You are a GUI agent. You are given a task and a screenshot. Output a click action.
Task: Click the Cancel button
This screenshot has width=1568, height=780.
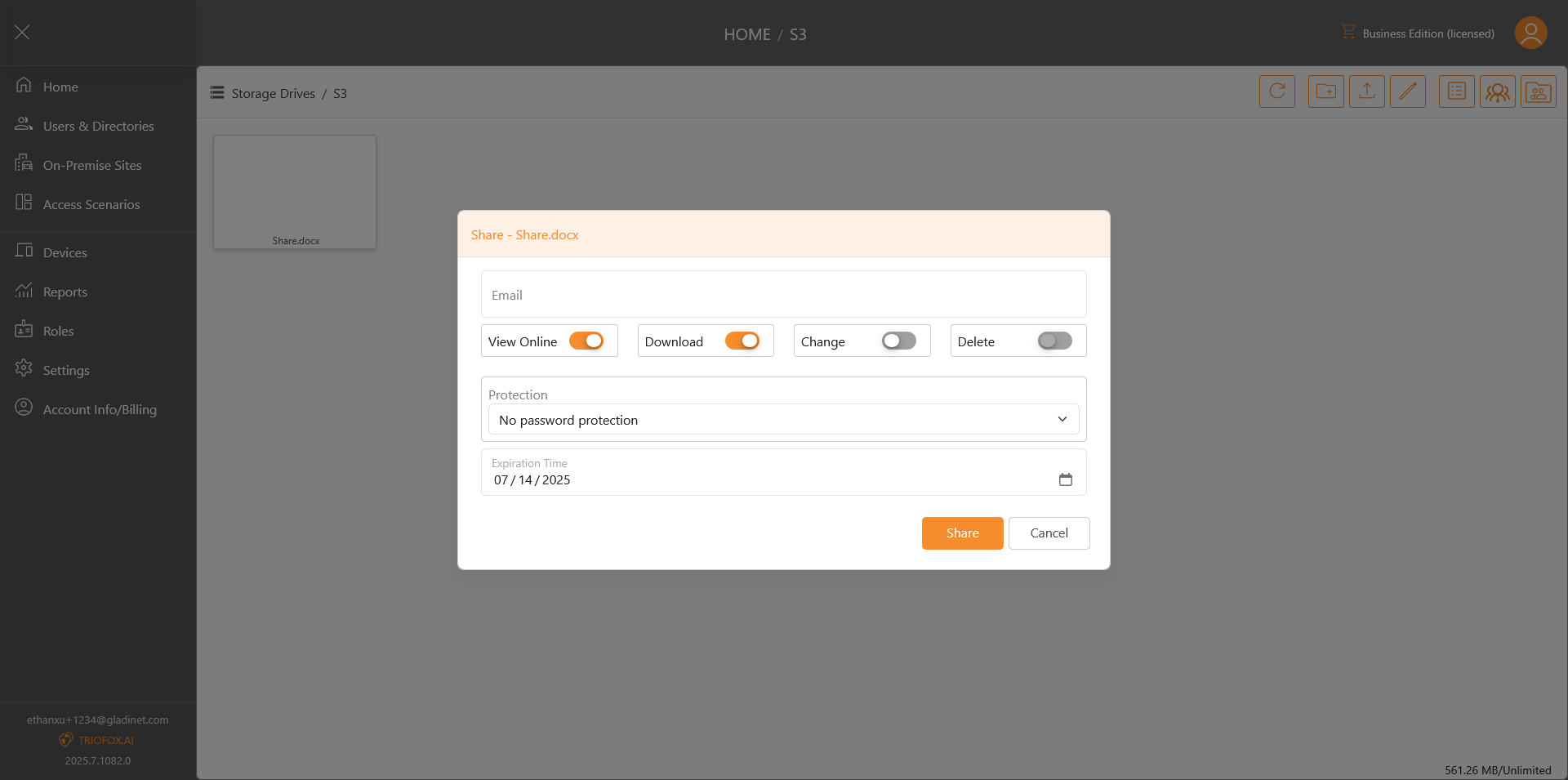pos(1049,533)
